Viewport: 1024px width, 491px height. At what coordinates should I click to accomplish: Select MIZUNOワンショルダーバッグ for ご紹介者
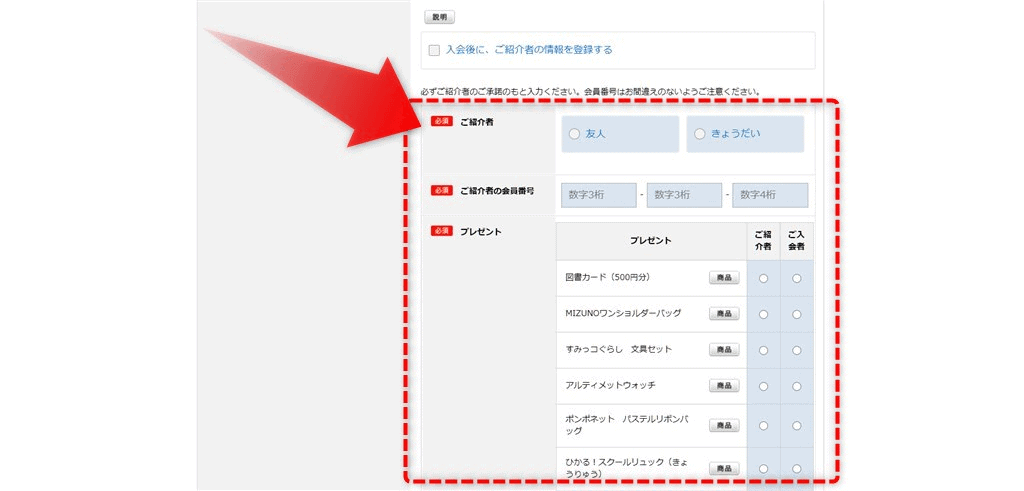[x=764, y=315]
